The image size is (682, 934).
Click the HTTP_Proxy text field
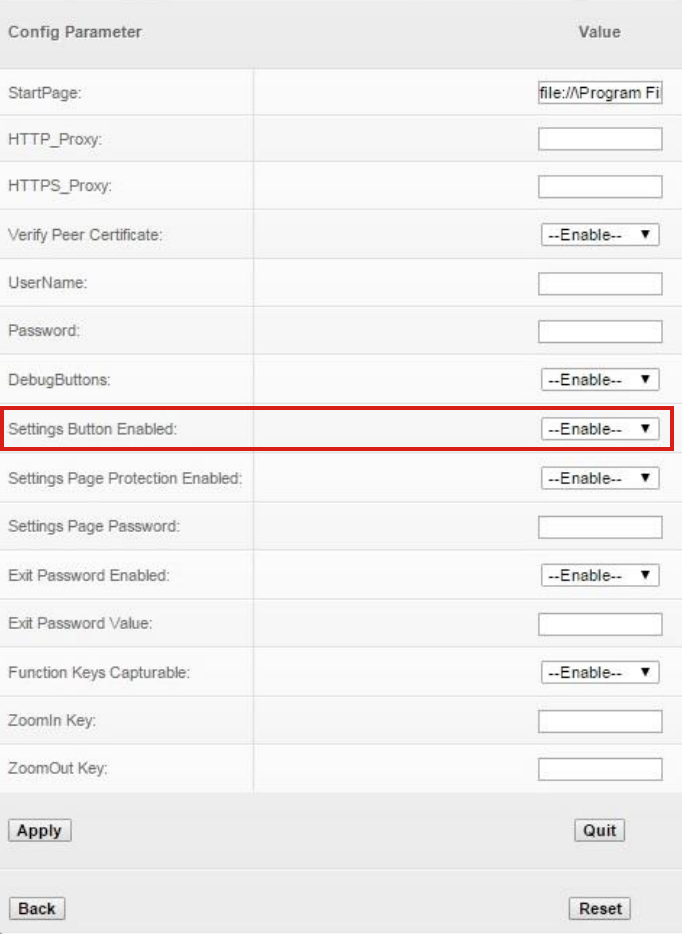pos(600,139)
